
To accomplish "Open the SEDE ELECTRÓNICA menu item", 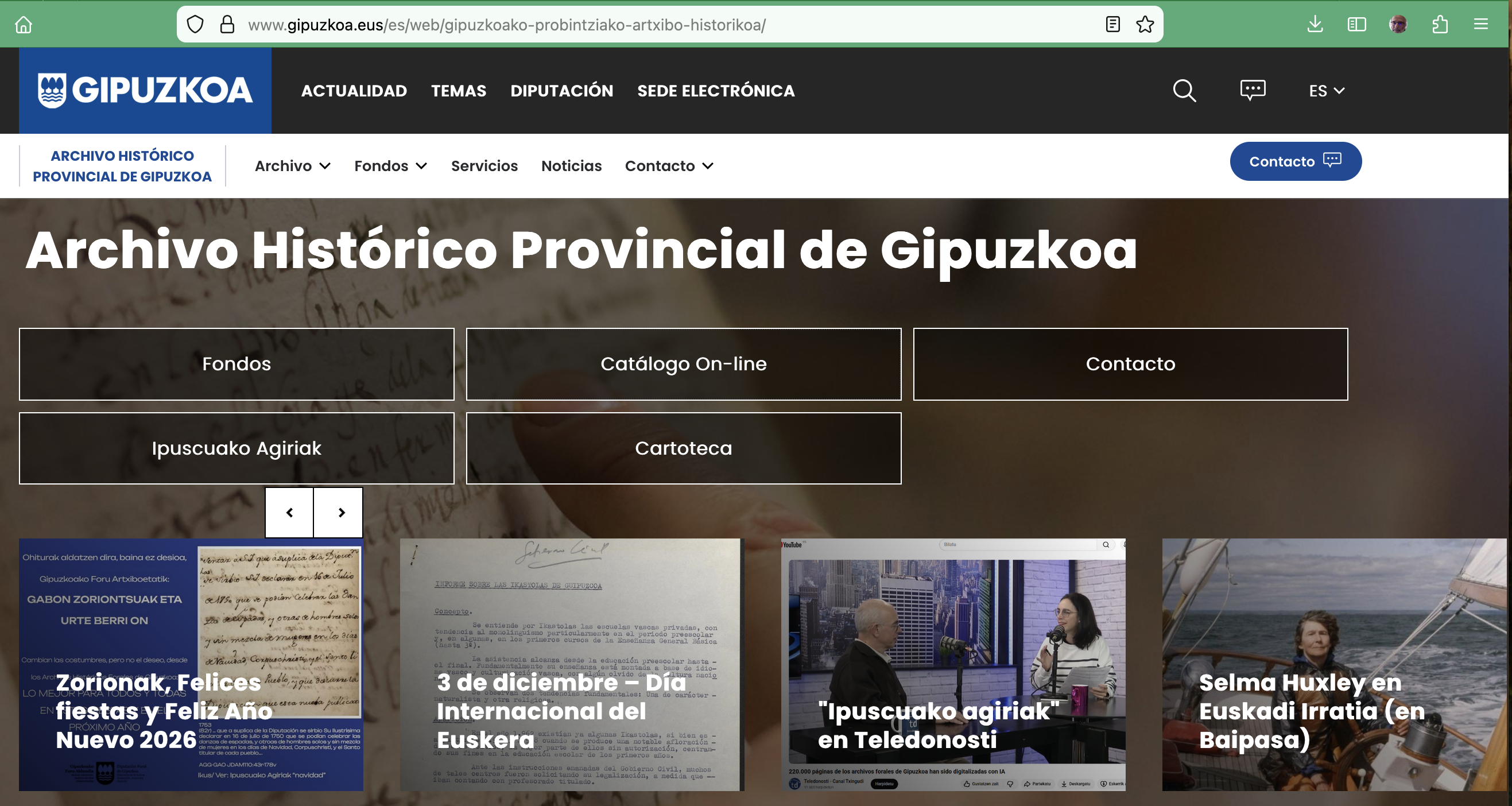I will click(715, 91).
